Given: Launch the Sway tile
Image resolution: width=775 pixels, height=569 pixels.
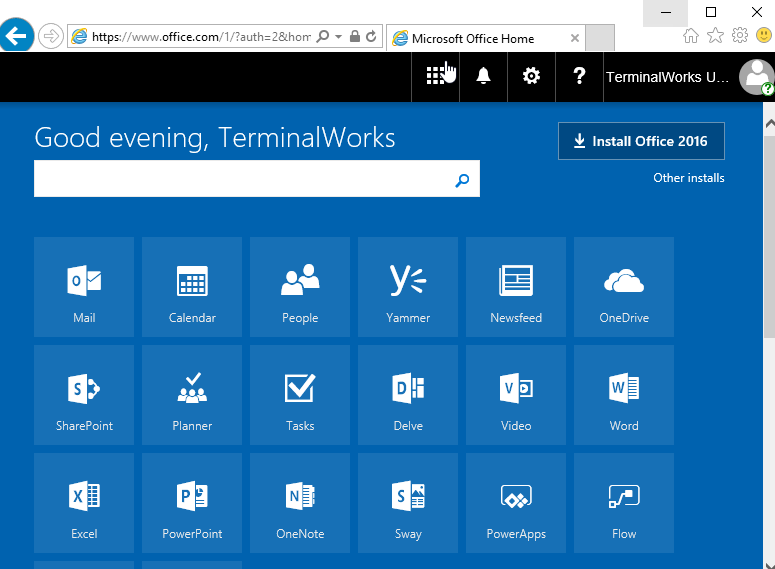Looking at the screenshot, I should coord(408,503).
